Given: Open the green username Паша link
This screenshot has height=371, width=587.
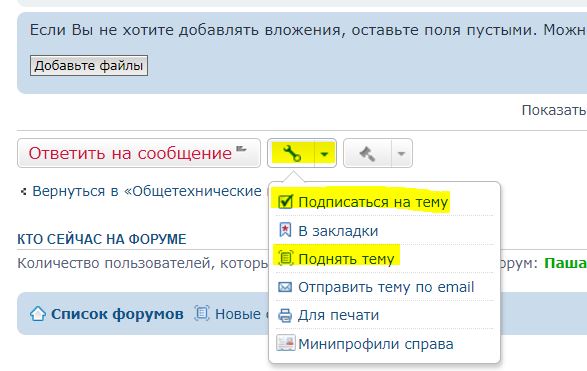Looking at the screenshot, I should coord(565,263).
